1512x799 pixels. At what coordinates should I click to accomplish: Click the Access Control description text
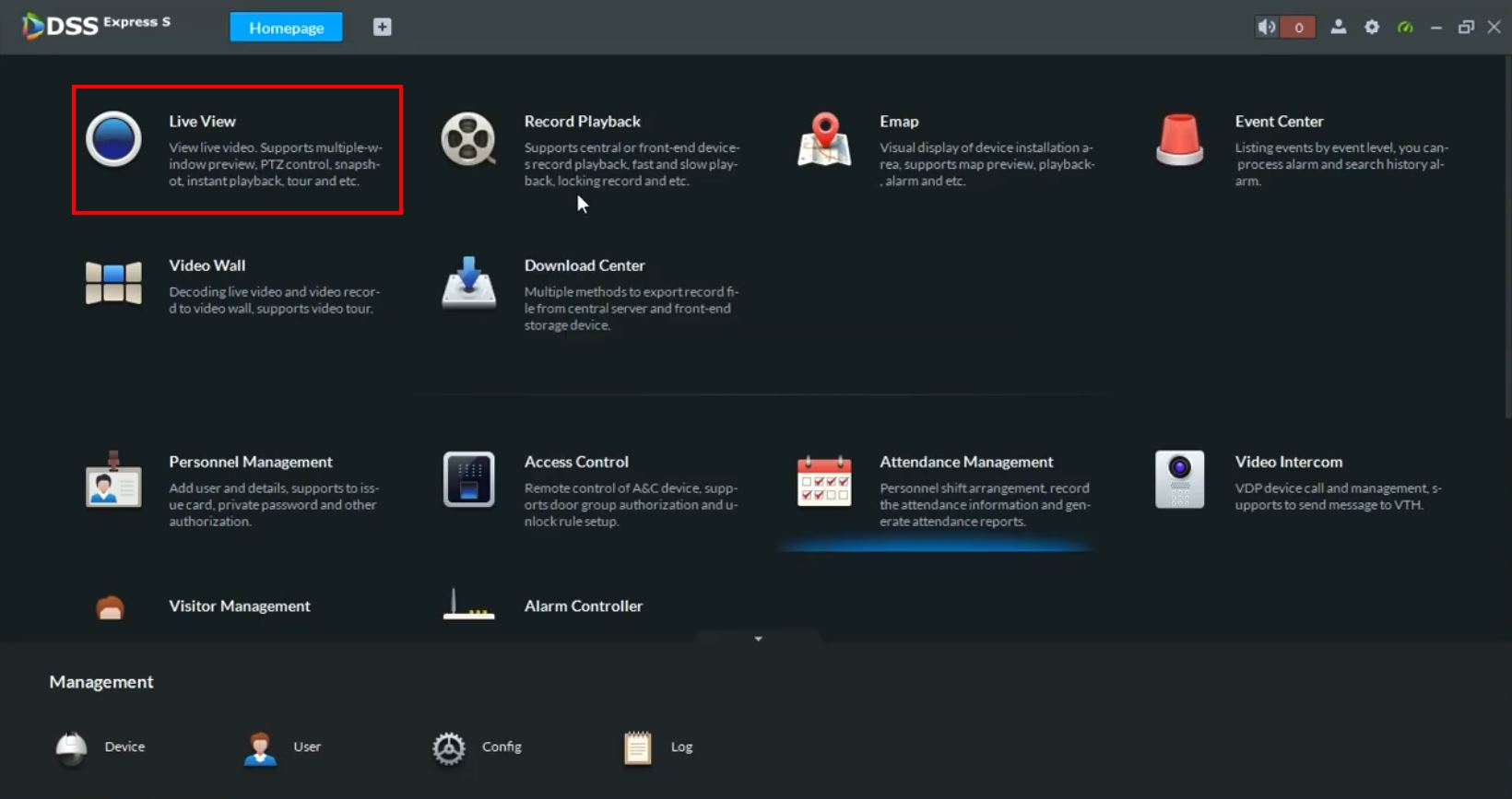pyautogui.click(x=632, y=505)
